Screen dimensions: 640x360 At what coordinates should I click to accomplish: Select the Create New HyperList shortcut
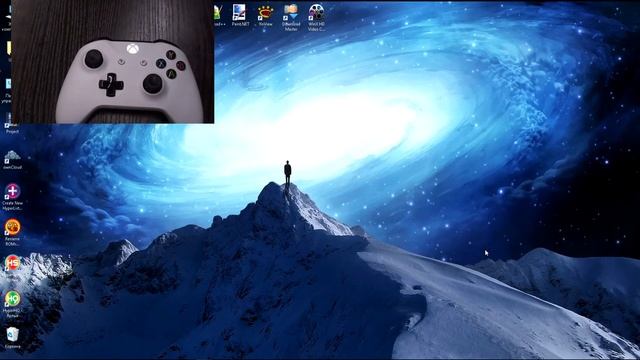[12, 197]
